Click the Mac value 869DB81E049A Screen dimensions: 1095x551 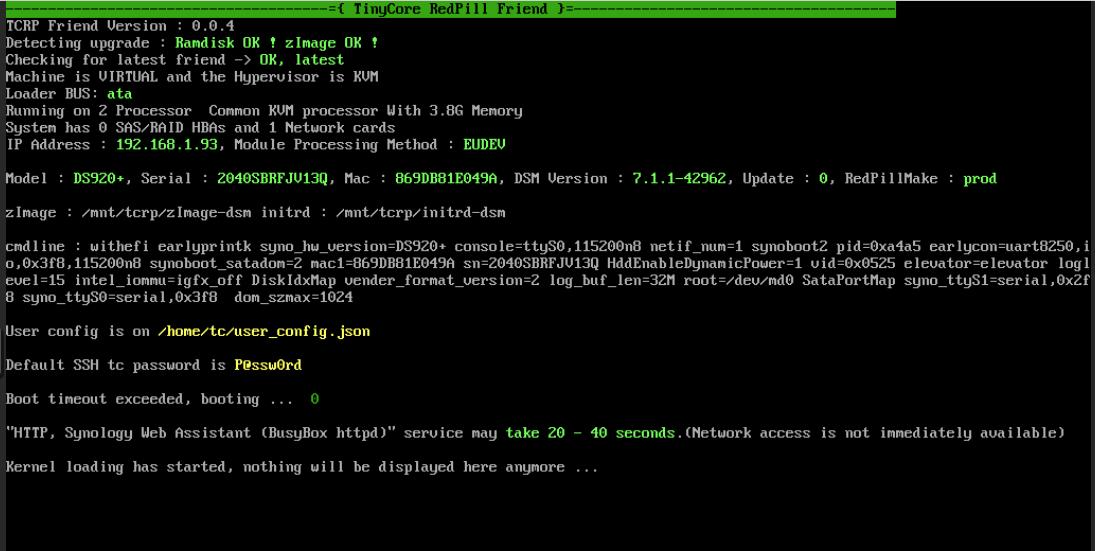[x=446, y=179]
